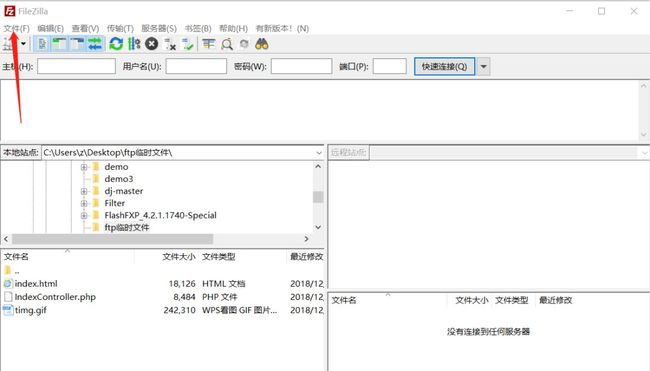Toggle the transfer queue display icon
650x371 pixels.
click(95, 44)
